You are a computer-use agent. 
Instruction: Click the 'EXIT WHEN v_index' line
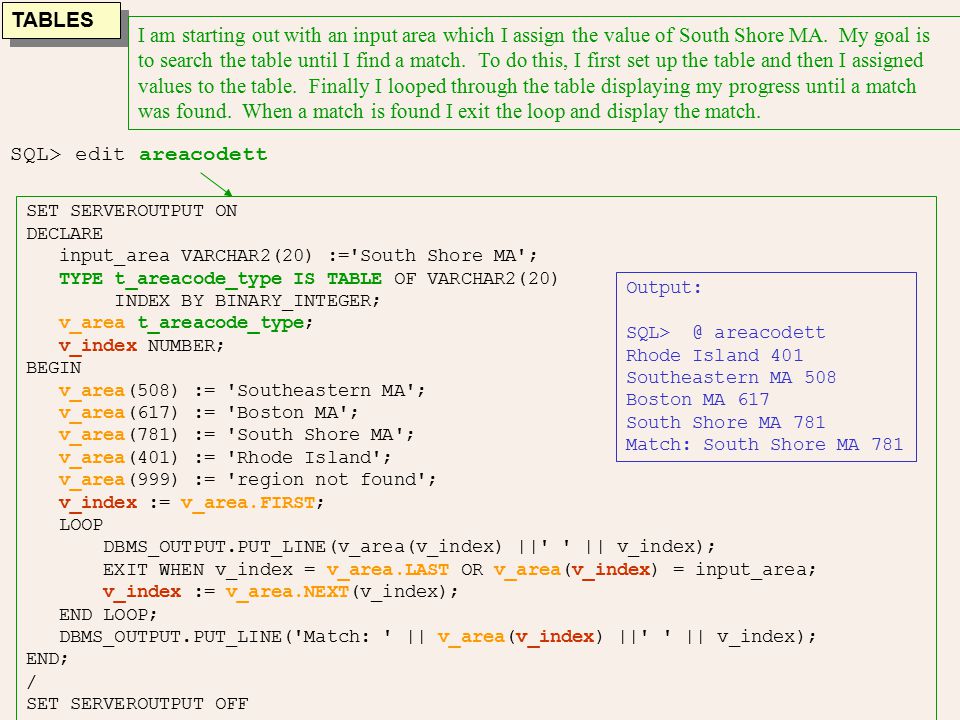pos(459,569)
